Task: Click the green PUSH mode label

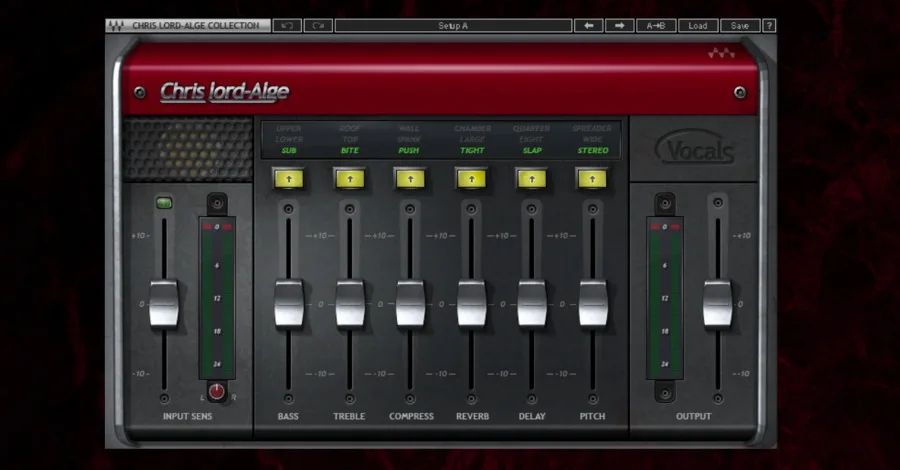Action: pos(409,150)
